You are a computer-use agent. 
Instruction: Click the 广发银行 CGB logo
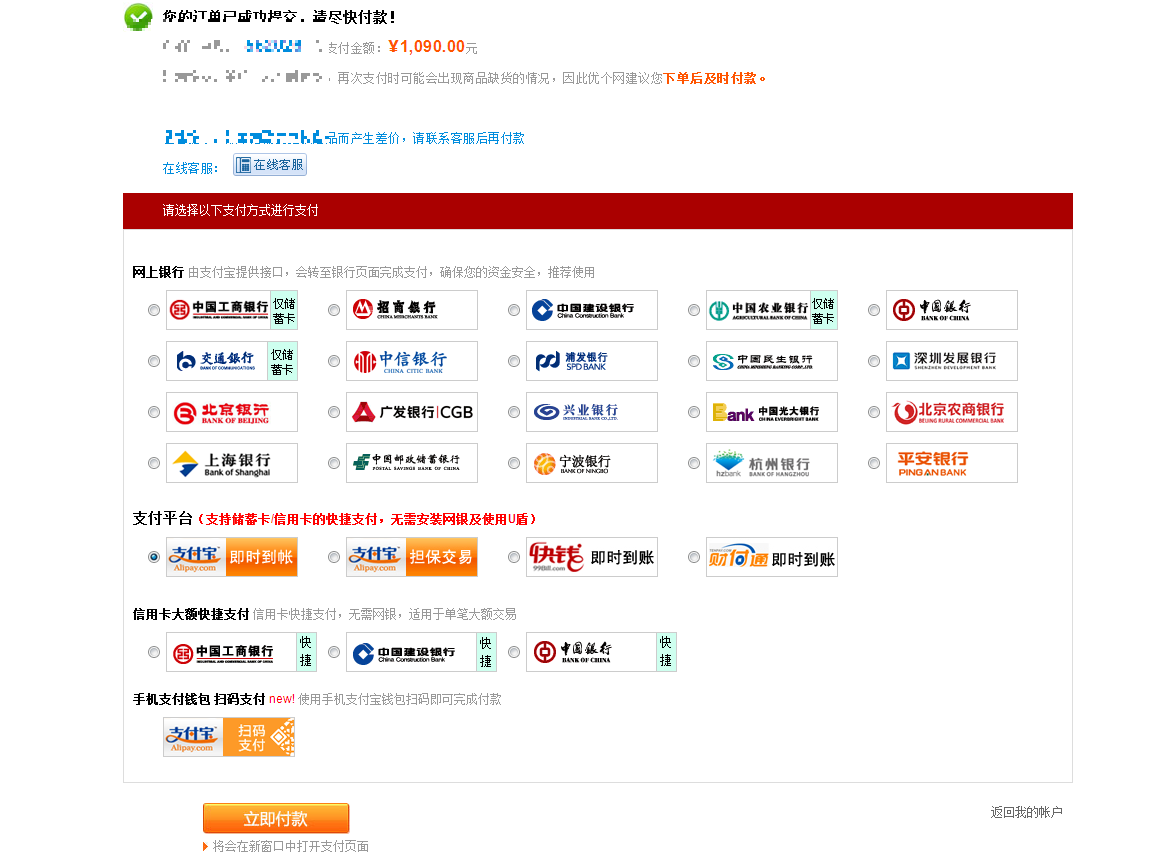[412, 412]
